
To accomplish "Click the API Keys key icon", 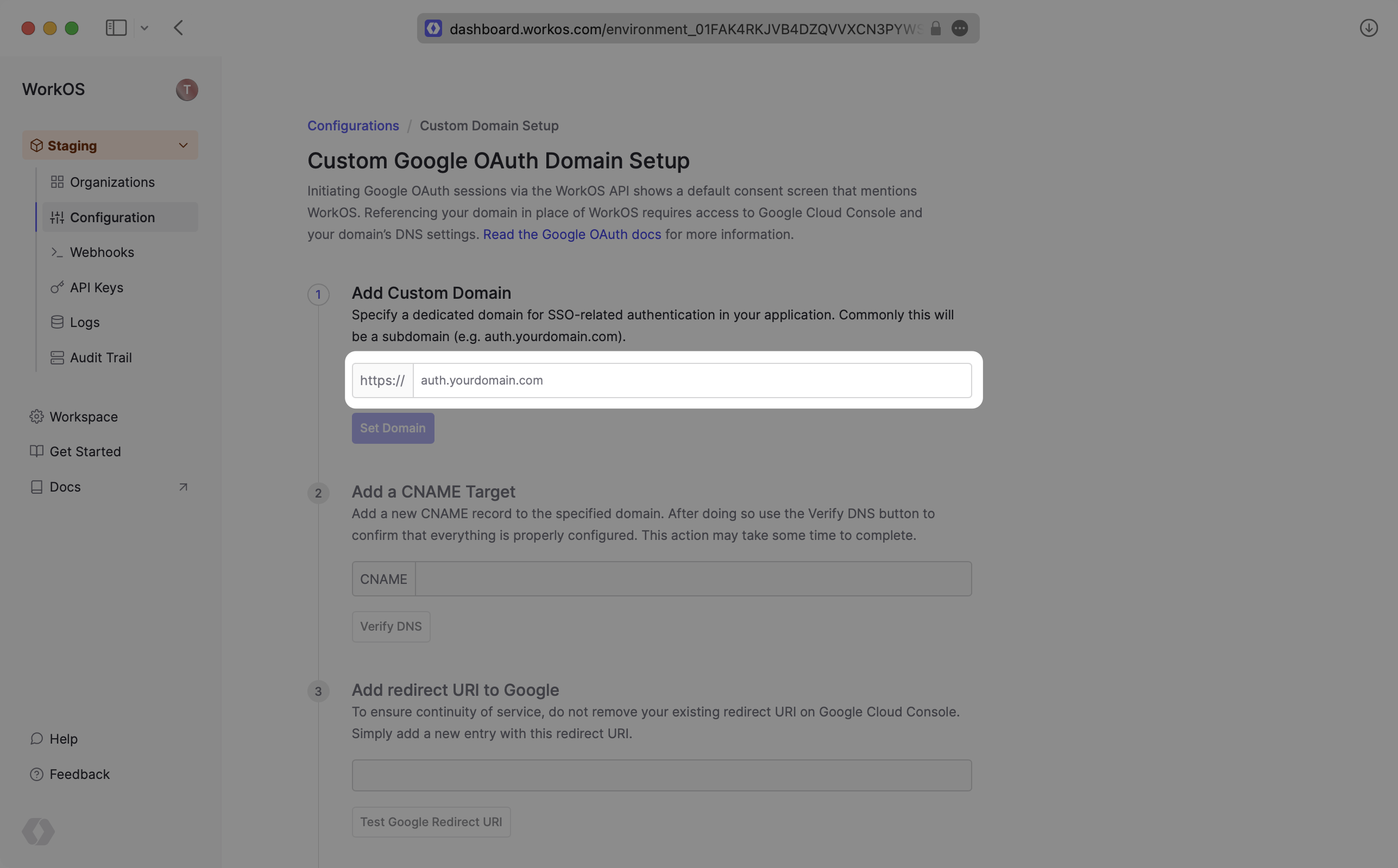I will pos(57,287).
